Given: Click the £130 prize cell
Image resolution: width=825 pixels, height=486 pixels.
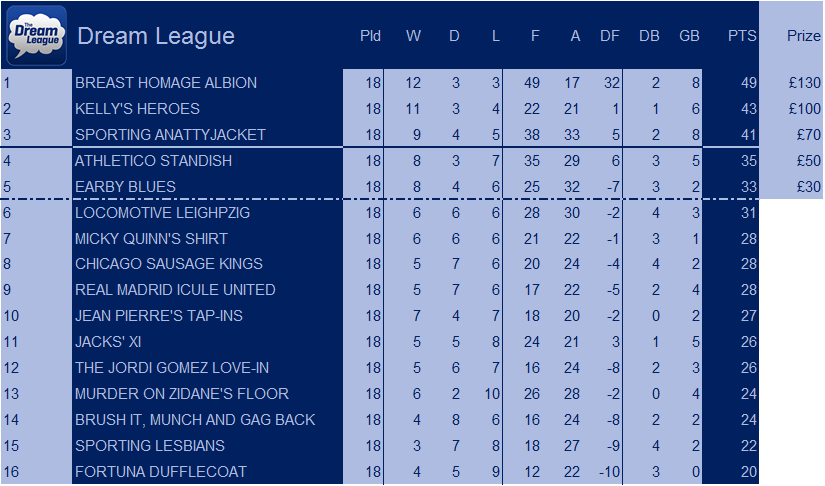Looking at the screenshot, I should tap(804, 83).
